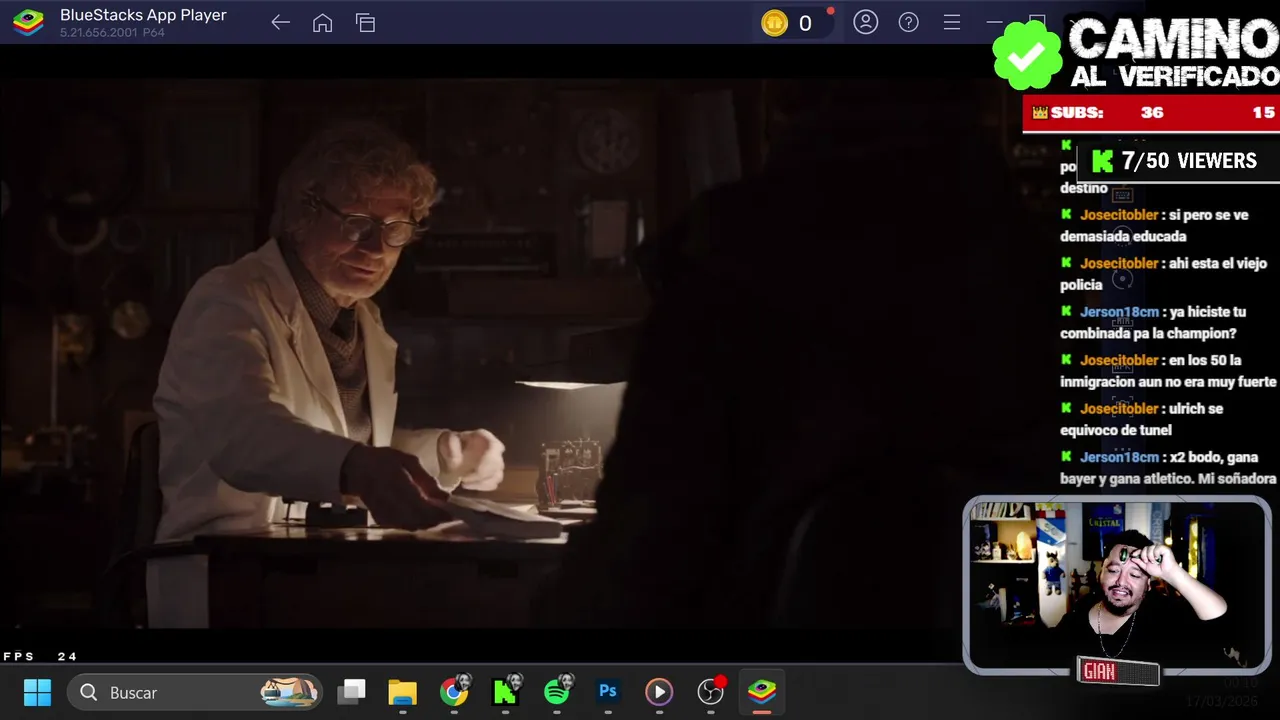The image size is (1280, 720).
Task: Open the BlueStacks hamburger menu
Action: tap(952, 22)
